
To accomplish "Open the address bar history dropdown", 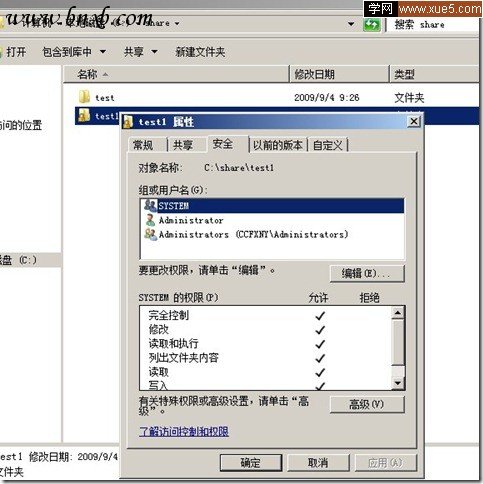I will [351, 24].
